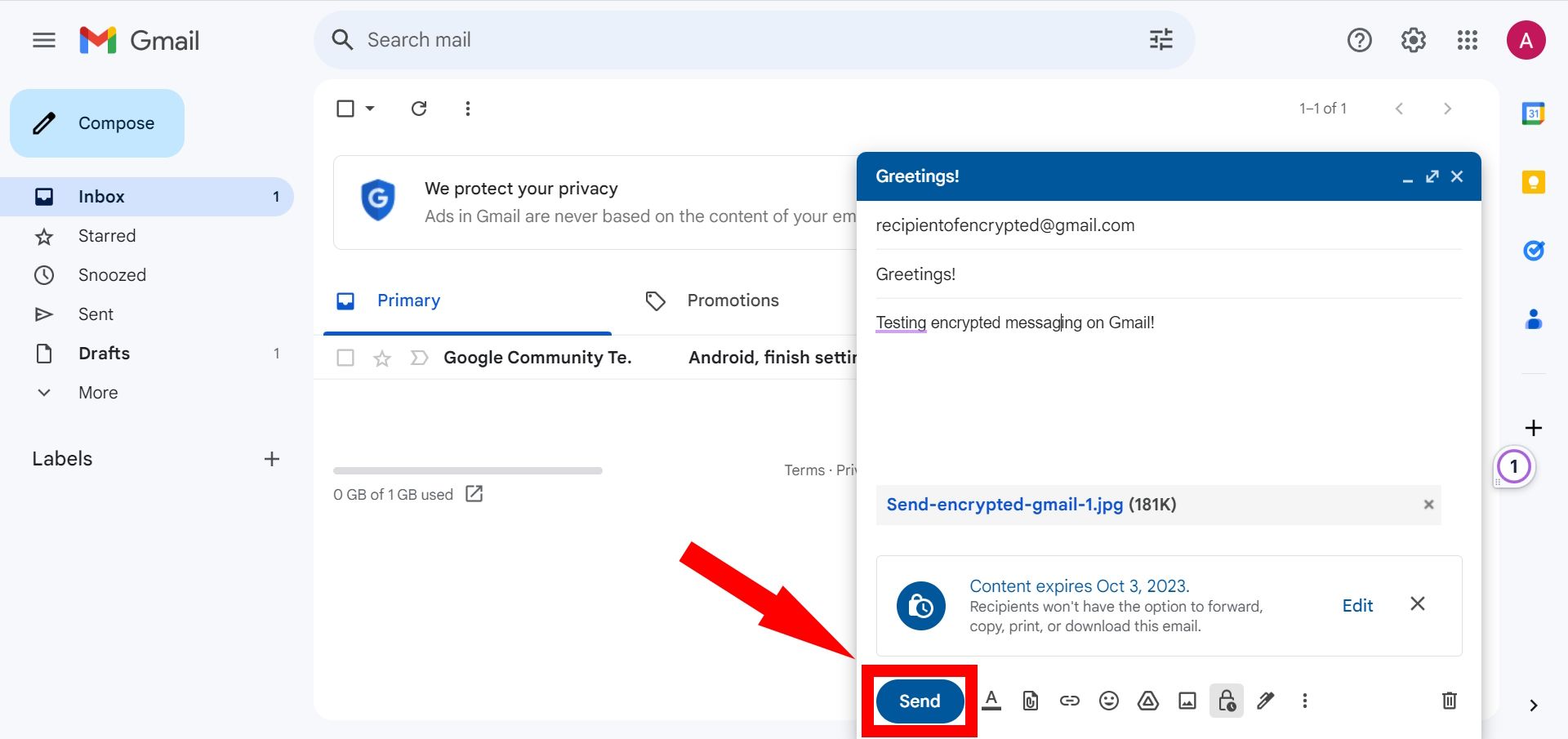Mark Google Community Team email as important
The width and height of the screenshot is (1568, 739).
point(419,358)
